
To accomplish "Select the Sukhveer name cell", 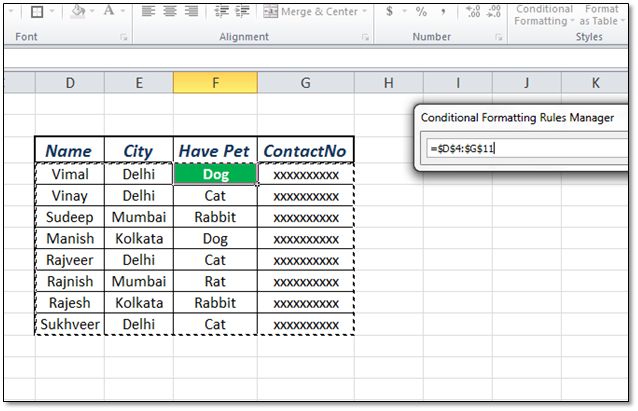I will [70, 324].
